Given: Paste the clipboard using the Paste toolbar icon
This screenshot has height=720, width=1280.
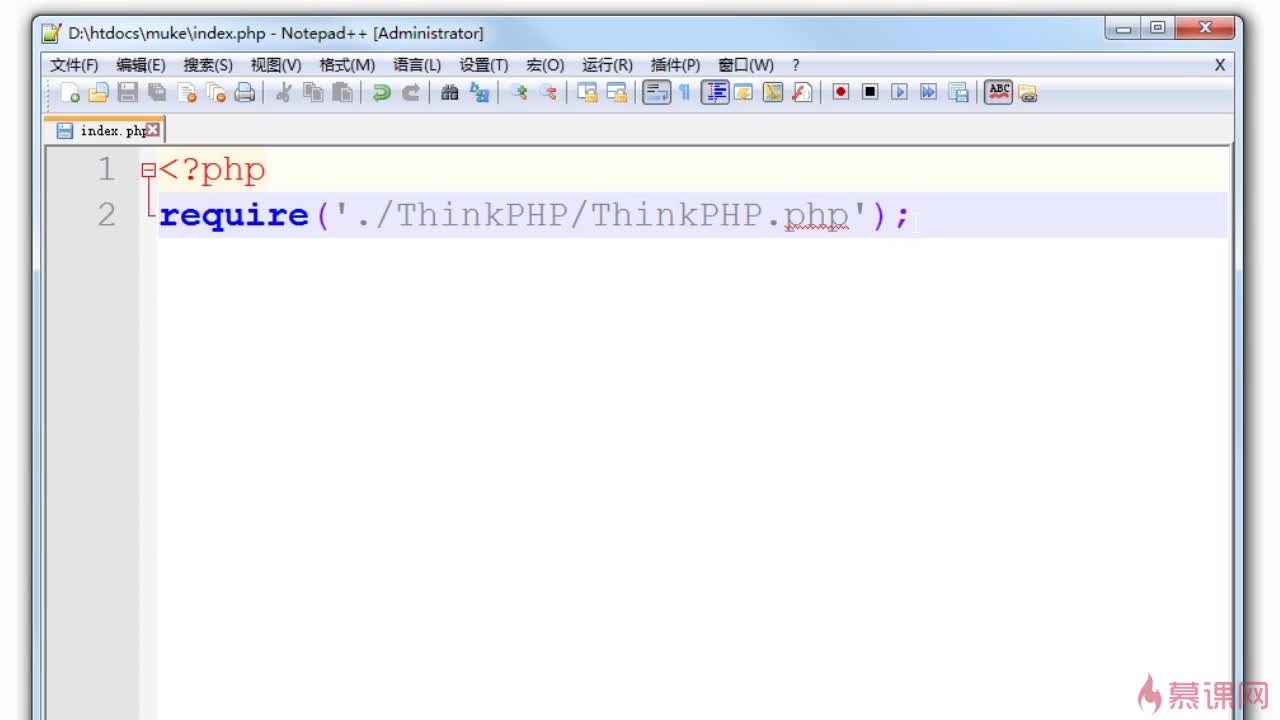Looking at the screenshot, I should point(343,93).
